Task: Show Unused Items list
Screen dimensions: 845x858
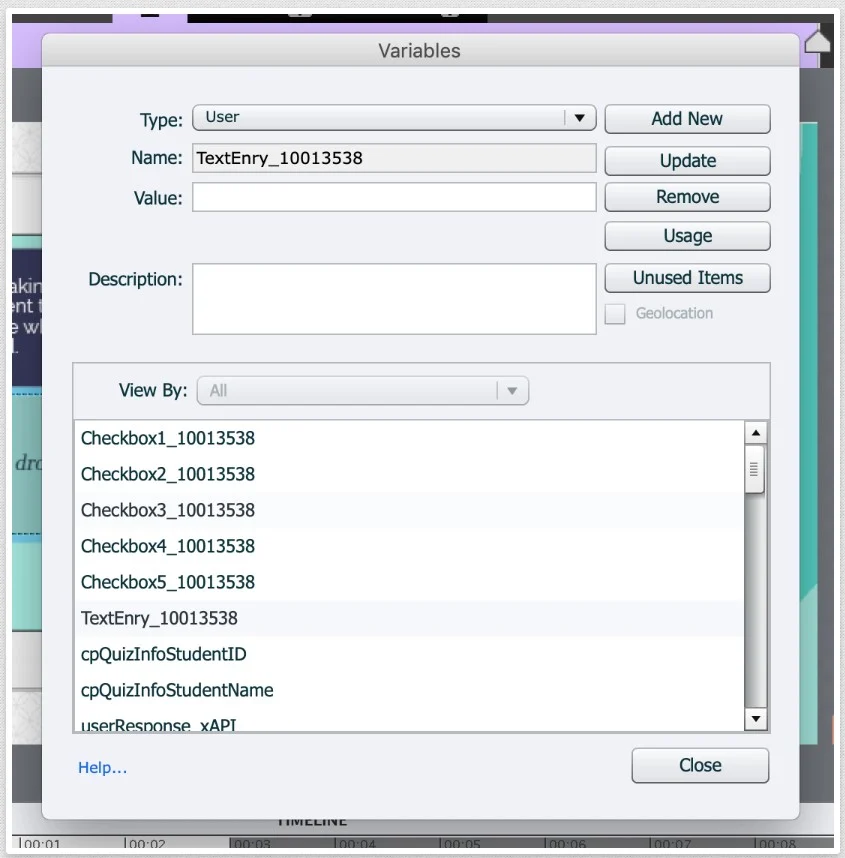Action: [687, 278]
